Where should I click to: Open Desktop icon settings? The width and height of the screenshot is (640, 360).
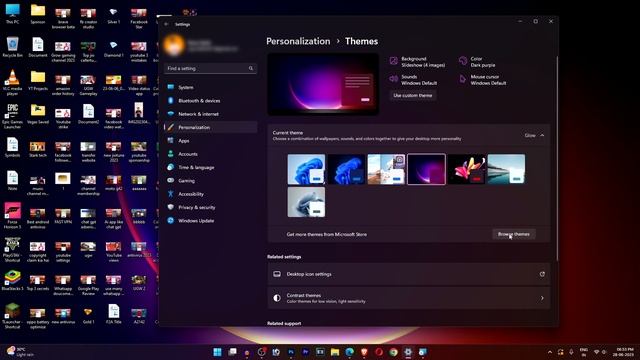(409, 274)
